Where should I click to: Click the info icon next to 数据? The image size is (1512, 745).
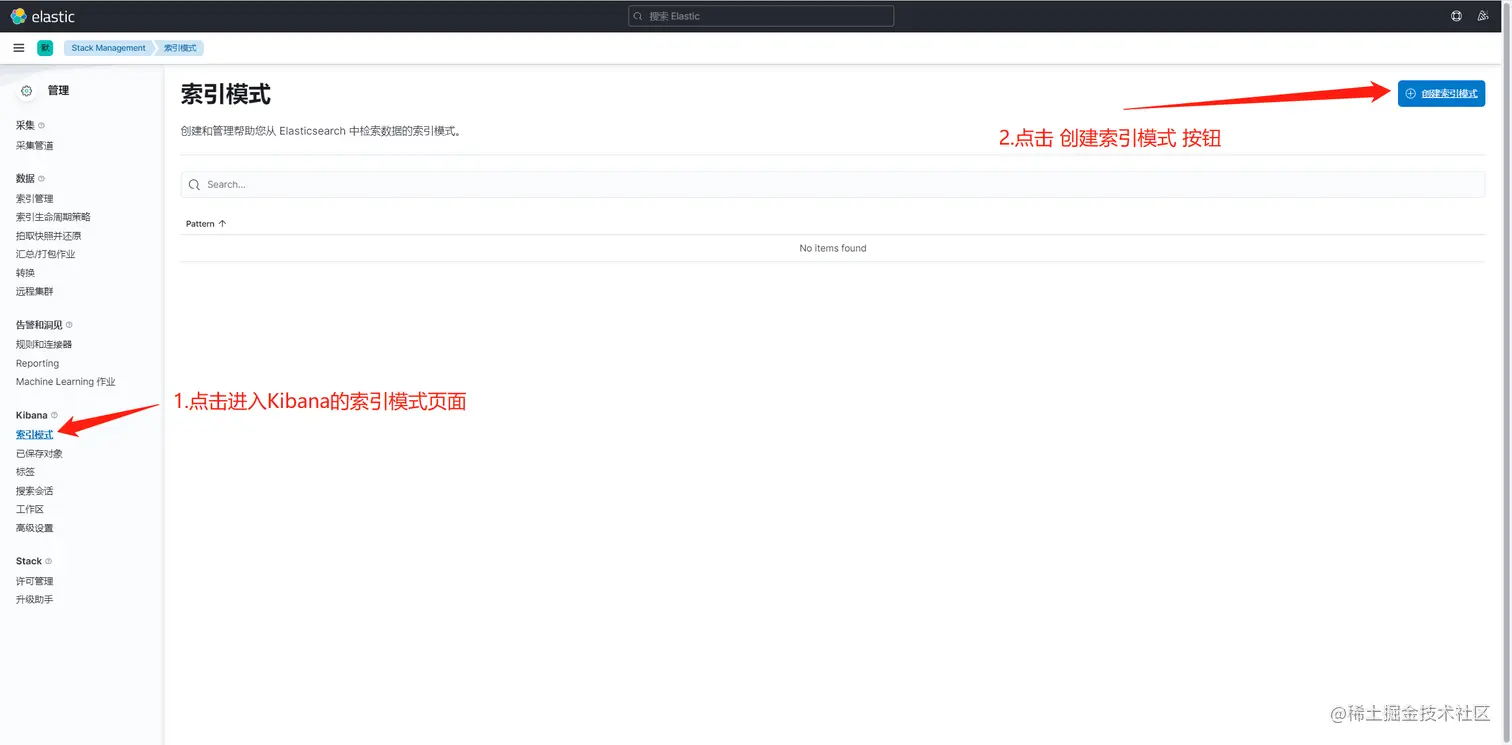[x=41, y=178]
